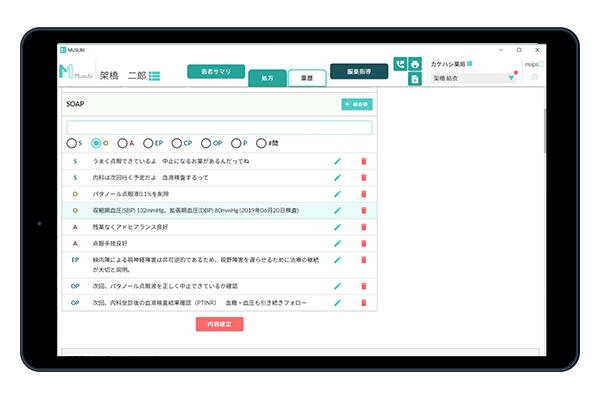This screenshot has height=400, width=600.
Task: Switch to the 処方 tab
Action: 266,77
